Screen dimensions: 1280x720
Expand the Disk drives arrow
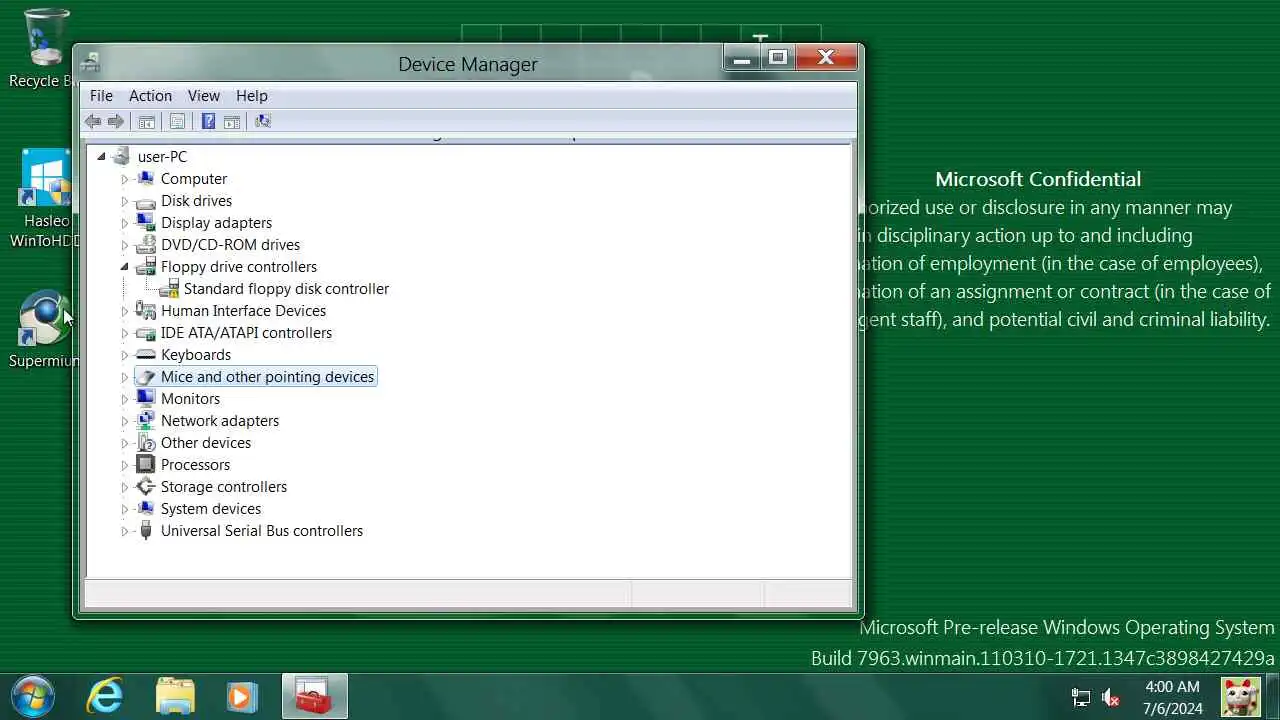pyautogui.click(x=125, y=201)
